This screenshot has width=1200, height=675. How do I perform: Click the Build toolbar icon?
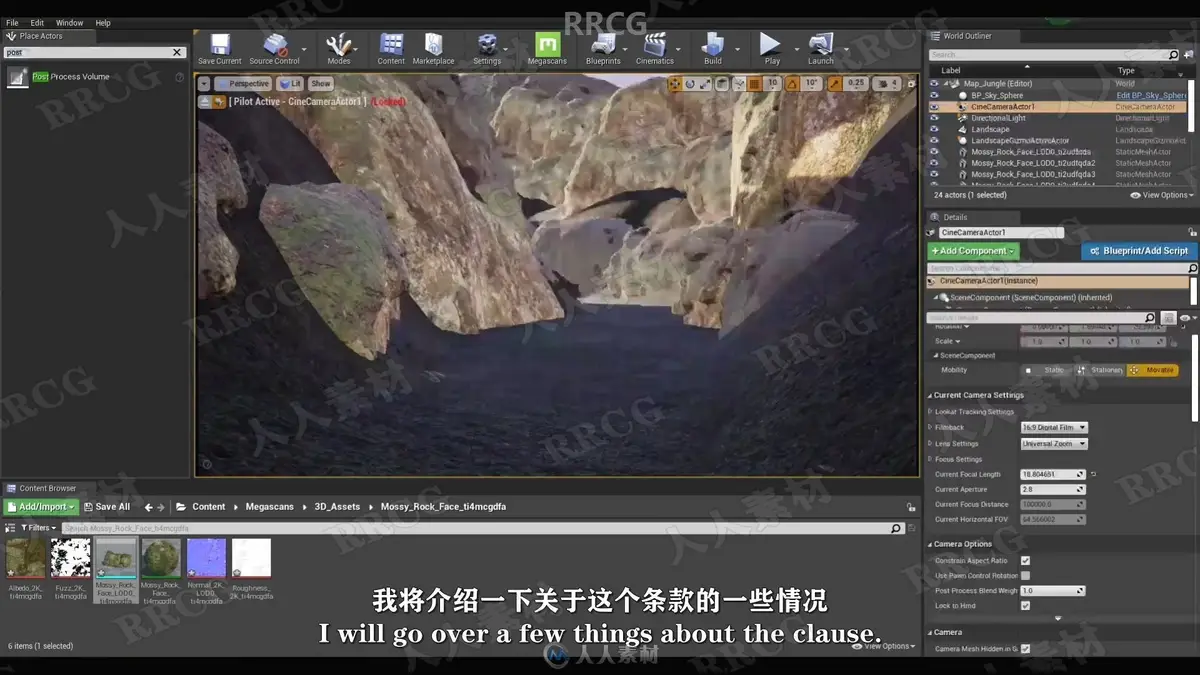(x=713, y=48)
